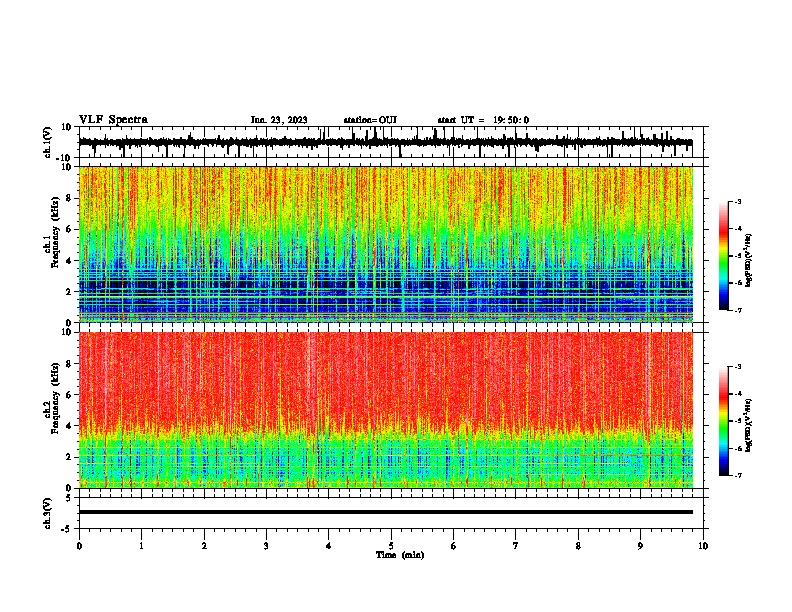This screenshot has height=612, width=792.
Task: Click time axis tick label 5
Action: click(x=391, y=546)
